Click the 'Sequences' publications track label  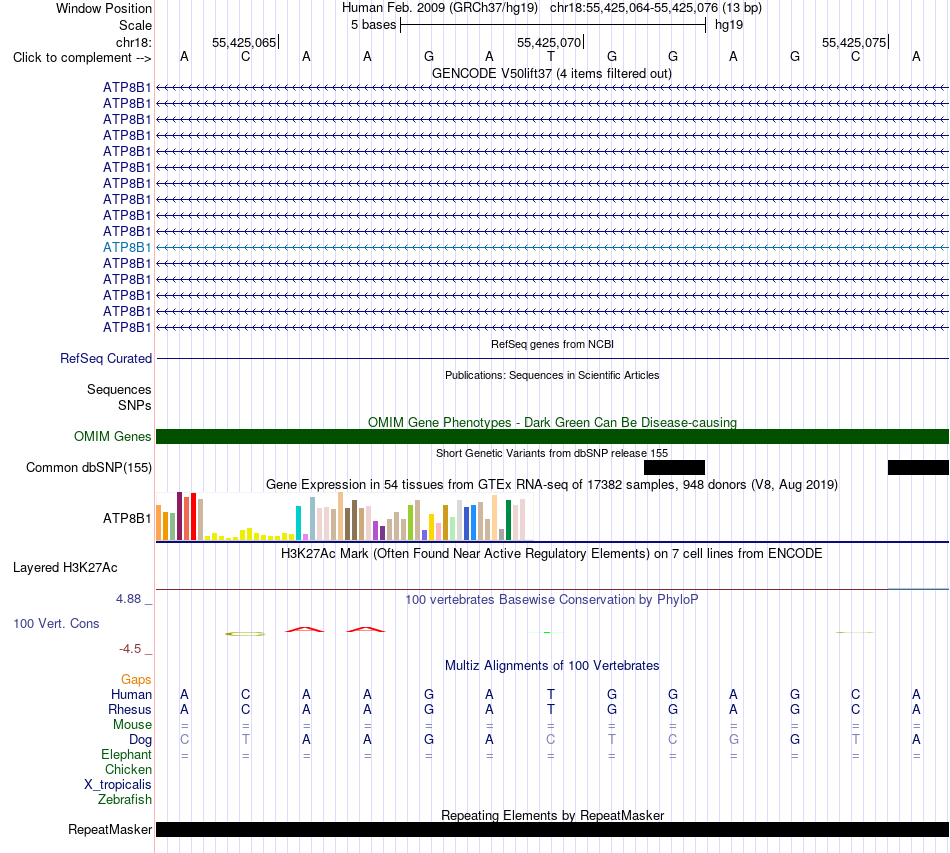coord(119,390)
